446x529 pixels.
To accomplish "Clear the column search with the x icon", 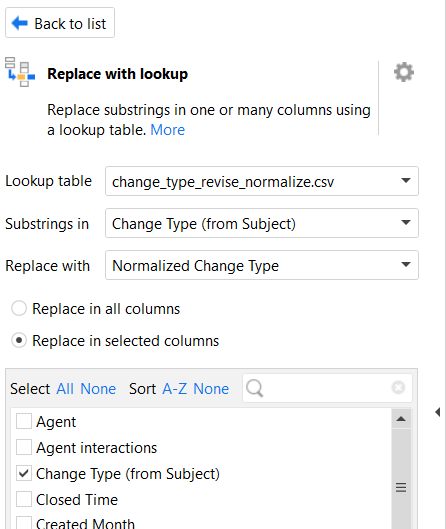I will click(x=398, y=387).
